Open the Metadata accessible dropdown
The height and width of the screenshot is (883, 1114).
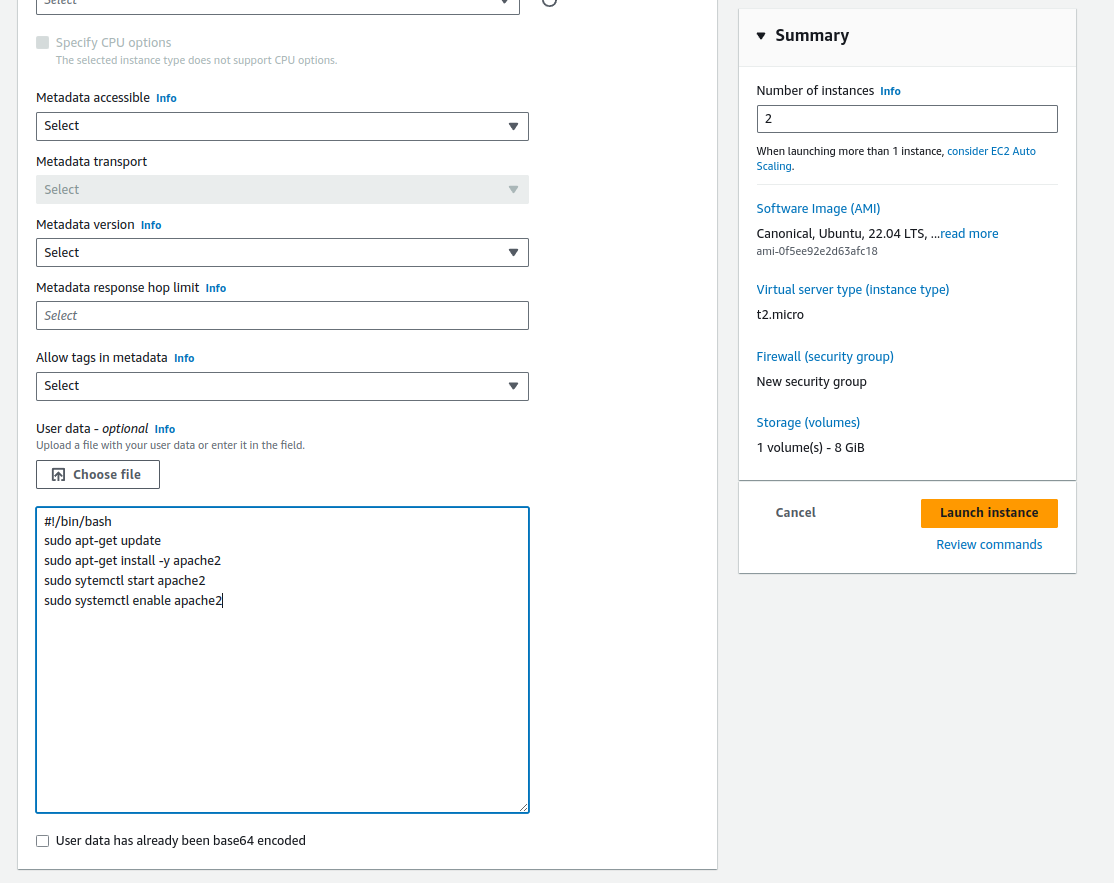[x=282, y=126]
